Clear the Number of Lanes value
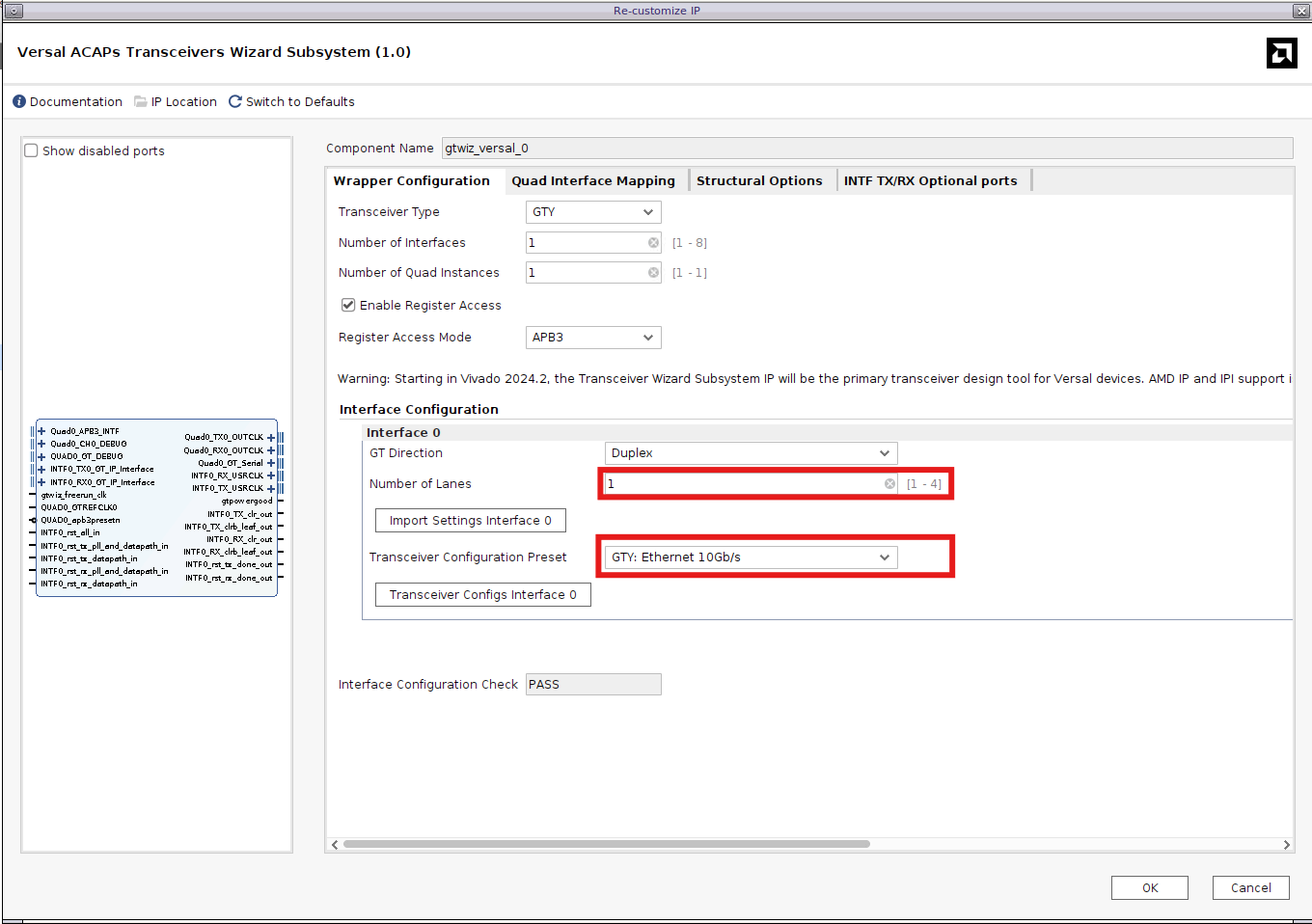This screenshot has height=924, width=1312. pyautogui.click(x=889, y=484)
